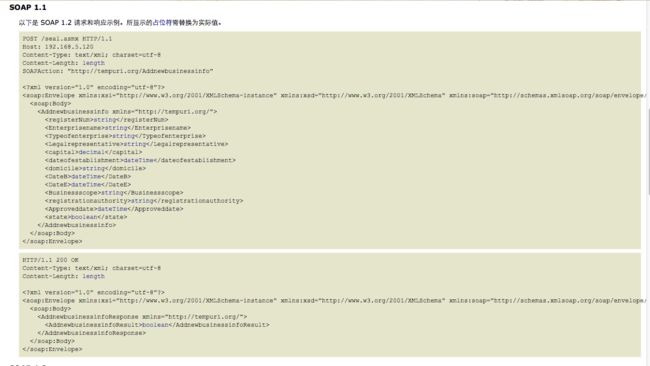Image resolution: width=650 pixels, height=366 pixels.
Task: Click the Businessscope string line
Action: (114, 193)
